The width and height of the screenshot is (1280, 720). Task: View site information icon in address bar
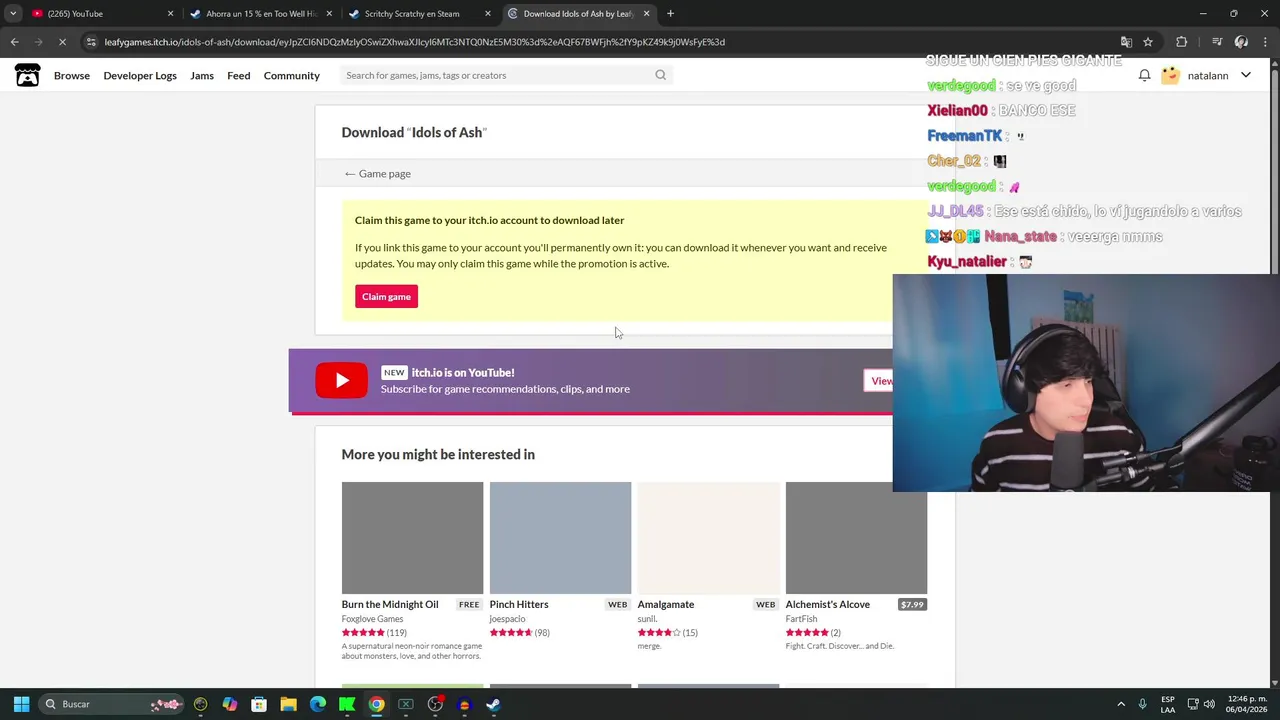[x=91, y=42]
